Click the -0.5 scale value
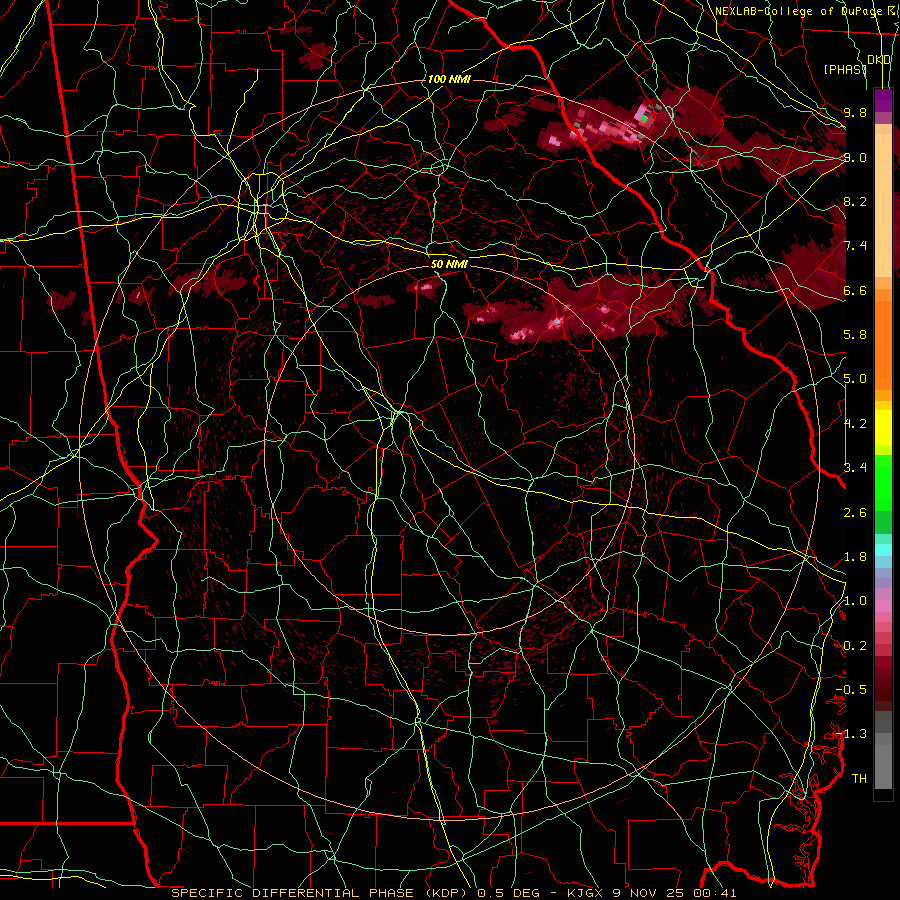900x900 pixels. (x=851, y=689)
